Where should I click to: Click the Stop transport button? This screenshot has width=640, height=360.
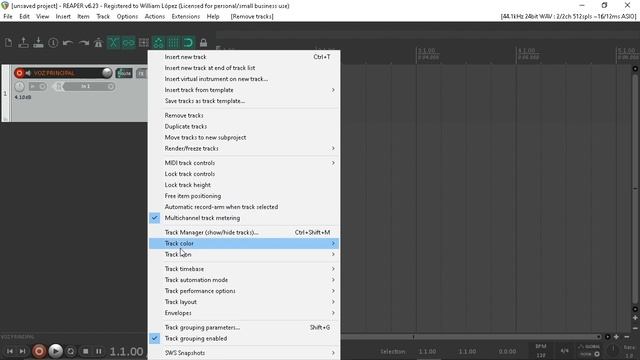point(85,351)
